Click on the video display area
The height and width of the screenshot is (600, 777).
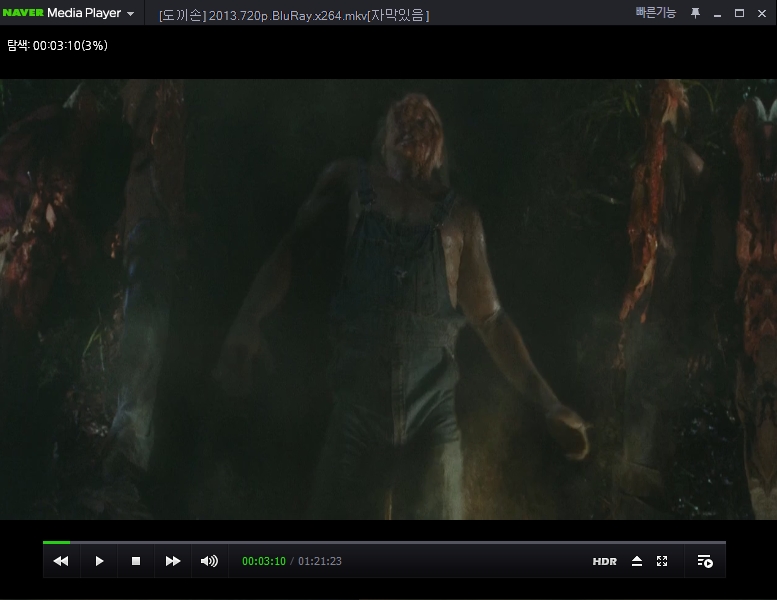[388, 300]
